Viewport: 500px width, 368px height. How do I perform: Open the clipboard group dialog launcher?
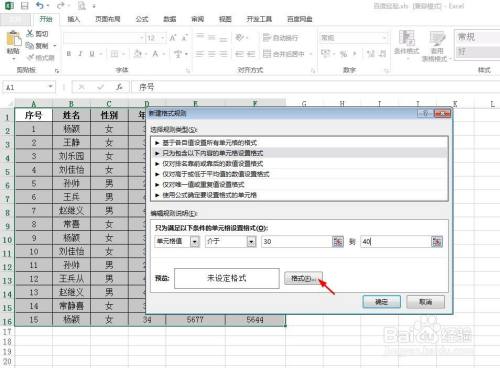click(x=57, y=71)
